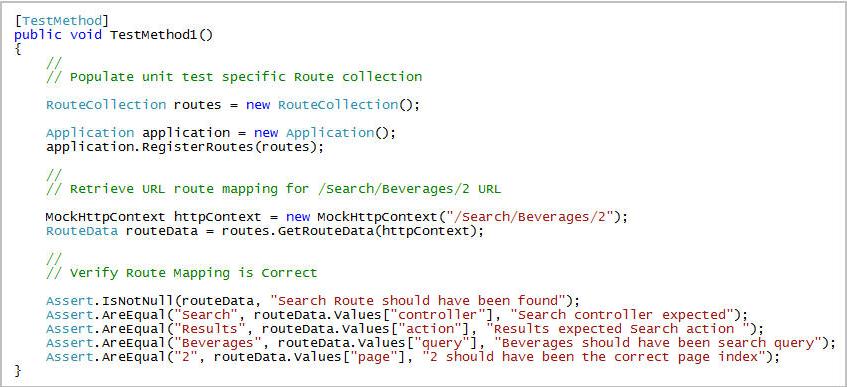847x387 pixels.
Task: Click the Populate unit test comment
Action: point(234,77)
